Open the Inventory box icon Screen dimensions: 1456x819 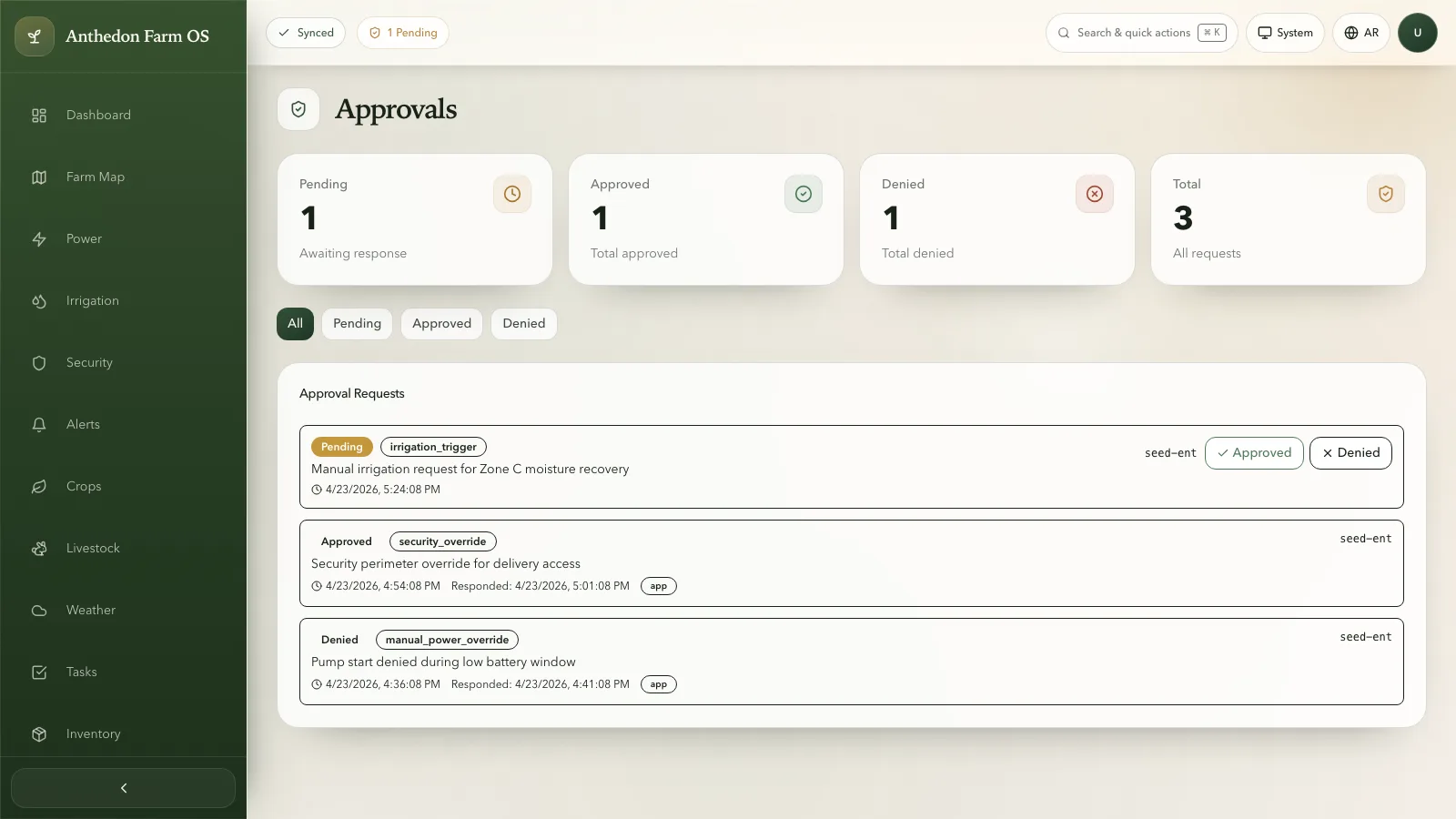39,734
